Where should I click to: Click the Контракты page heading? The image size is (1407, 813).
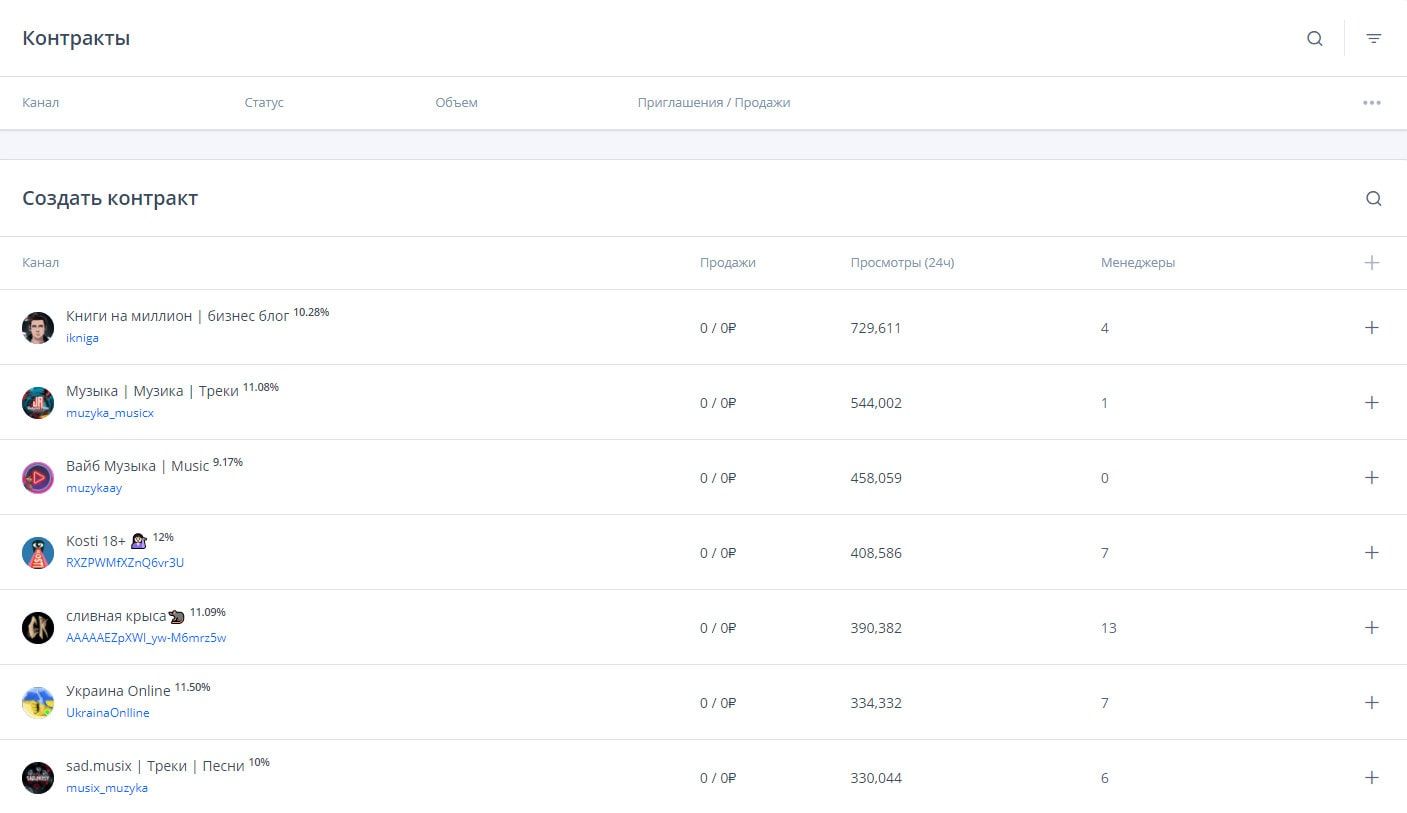pyautogui.click(x=76, y=39)
